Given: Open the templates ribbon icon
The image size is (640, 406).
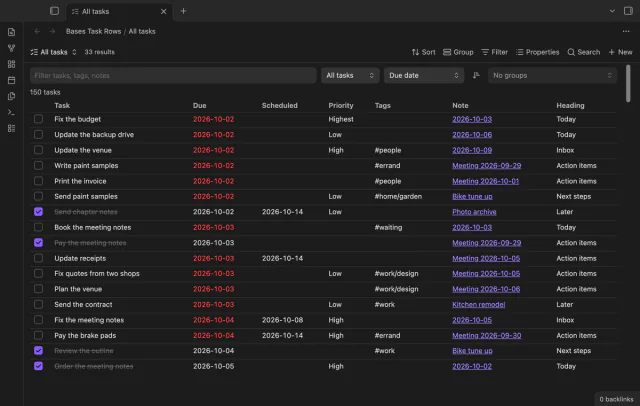Looking at the screenshot, I should (11, 96).
